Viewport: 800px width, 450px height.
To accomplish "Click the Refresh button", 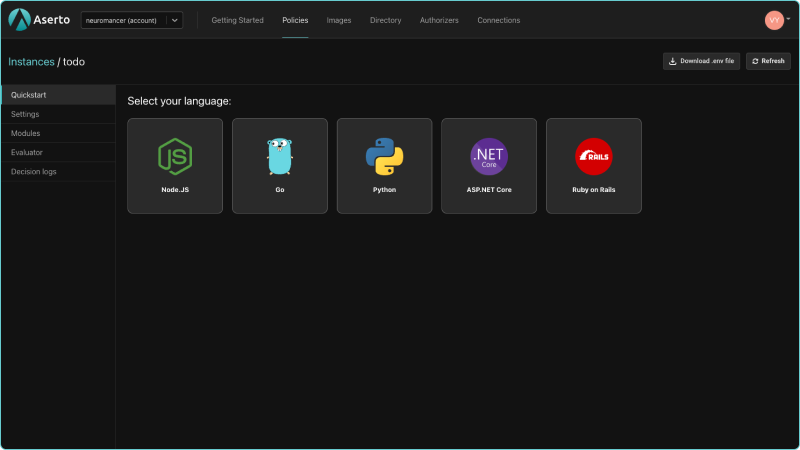I will click(768, 61).
